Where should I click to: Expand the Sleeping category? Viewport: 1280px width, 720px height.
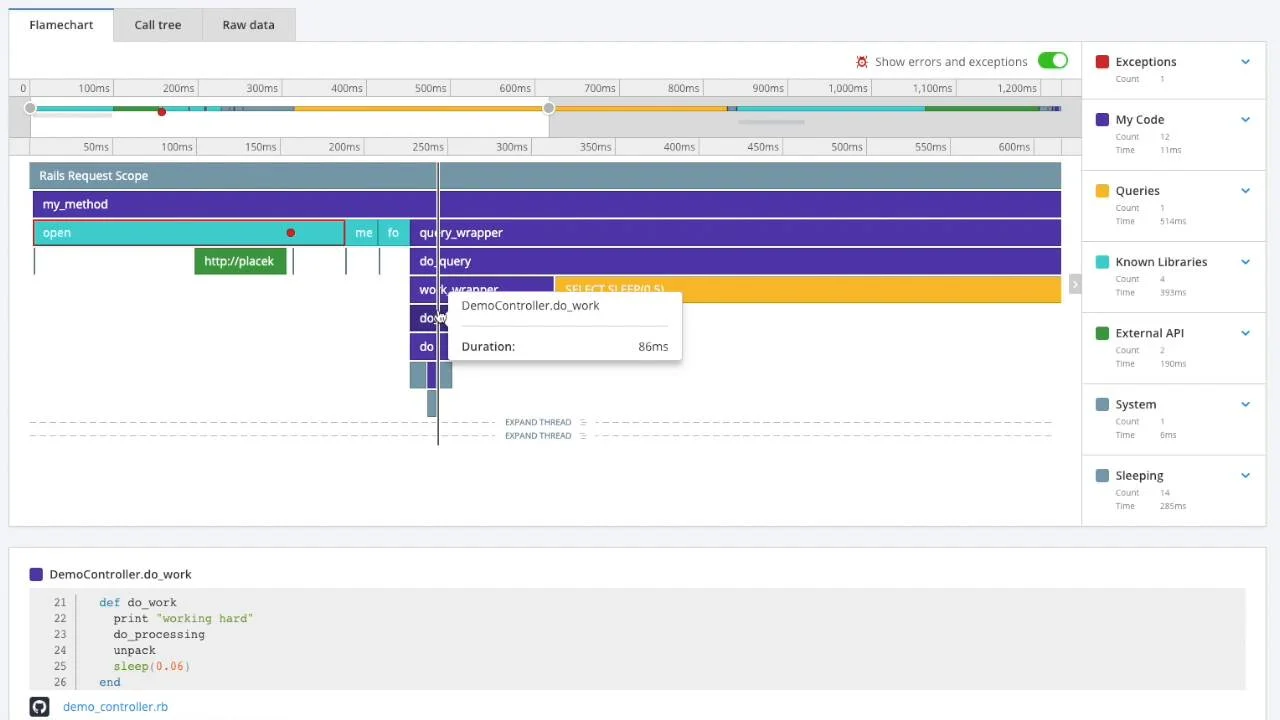pyautogui.click(x=1245, y=475)
